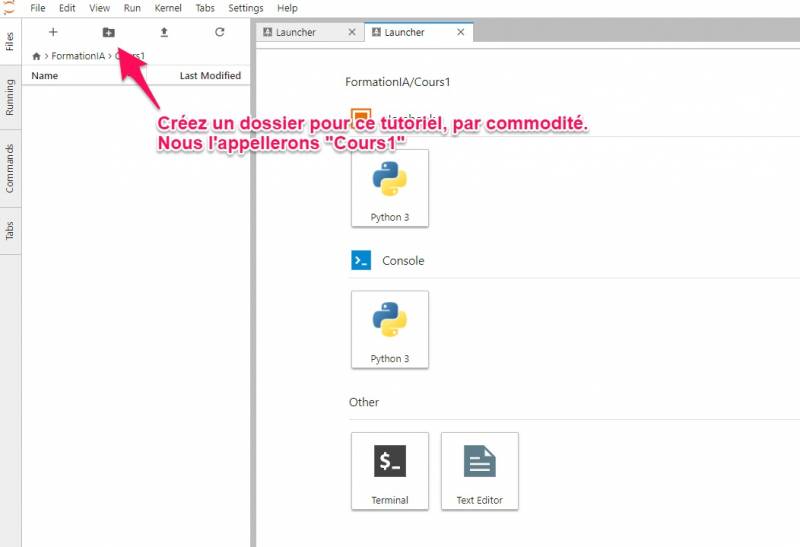Open the Settings menu
The width and height of the screenshot is (800, 547).
(x=246, y=8)
